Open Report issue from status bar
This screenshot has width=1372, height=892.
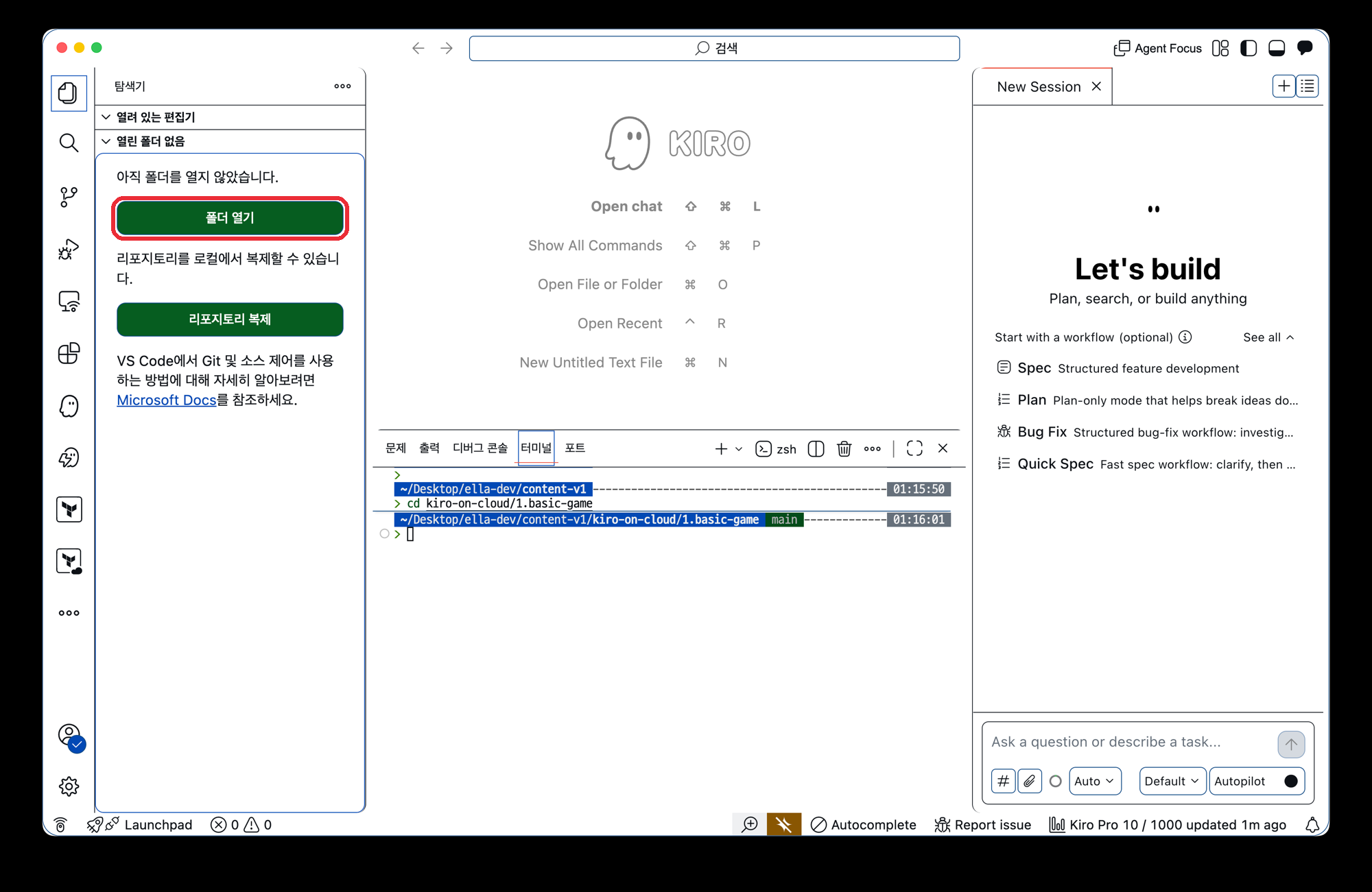tap(983, 825)
